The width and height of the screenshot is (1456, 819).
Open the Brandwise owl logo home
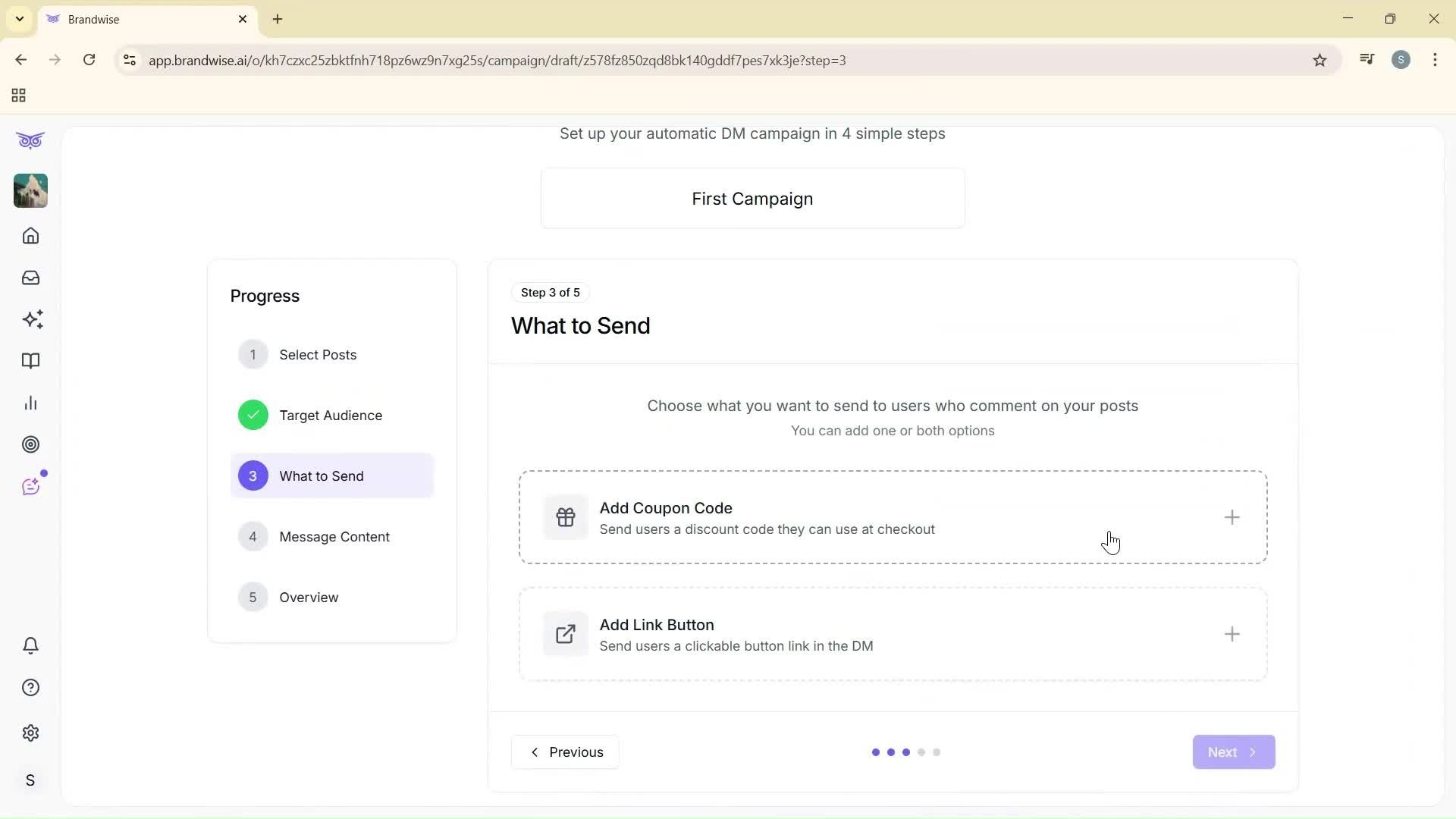click(x=30, y=140)
